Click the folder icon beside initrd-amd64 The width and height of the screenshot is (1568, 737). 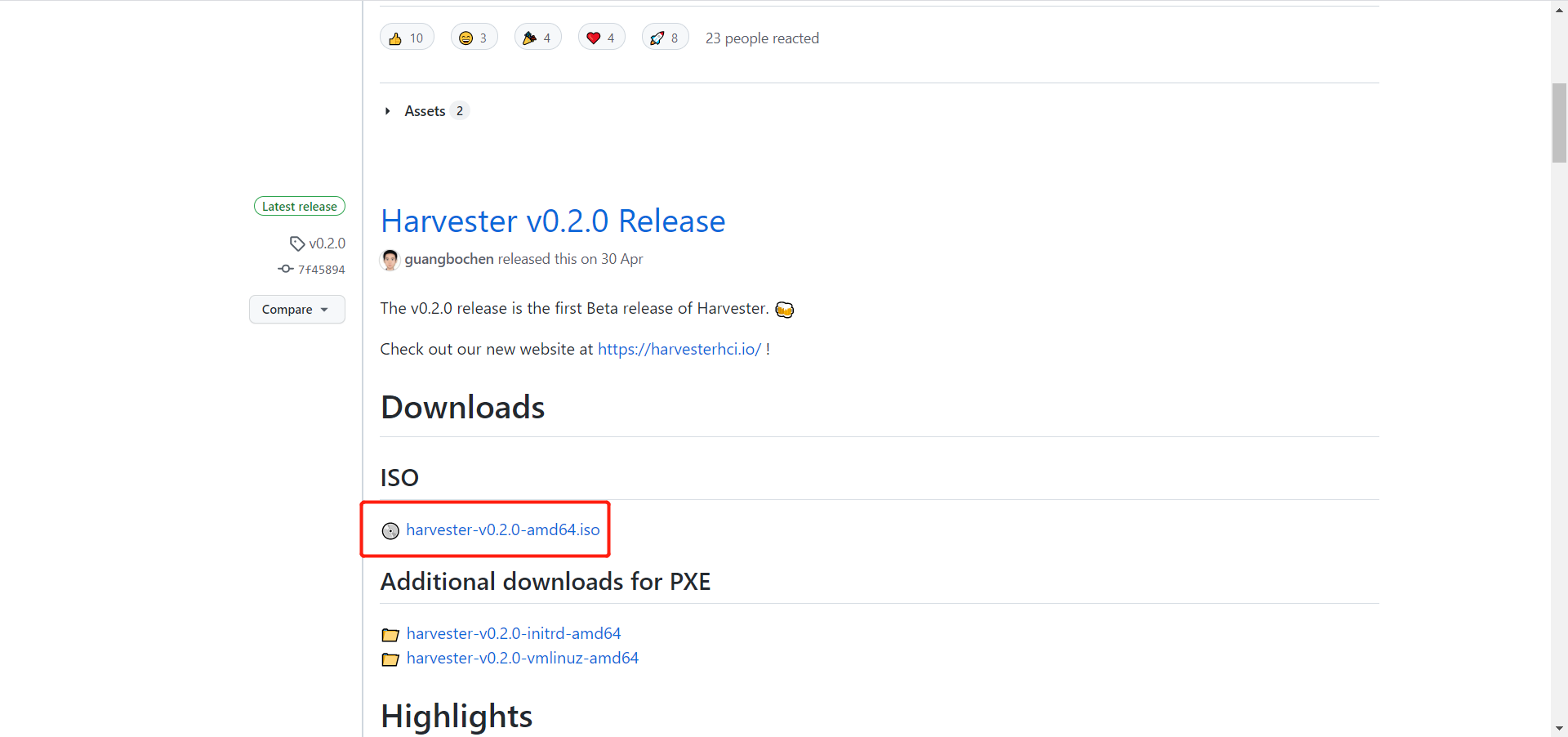click(x=390, y=635)
